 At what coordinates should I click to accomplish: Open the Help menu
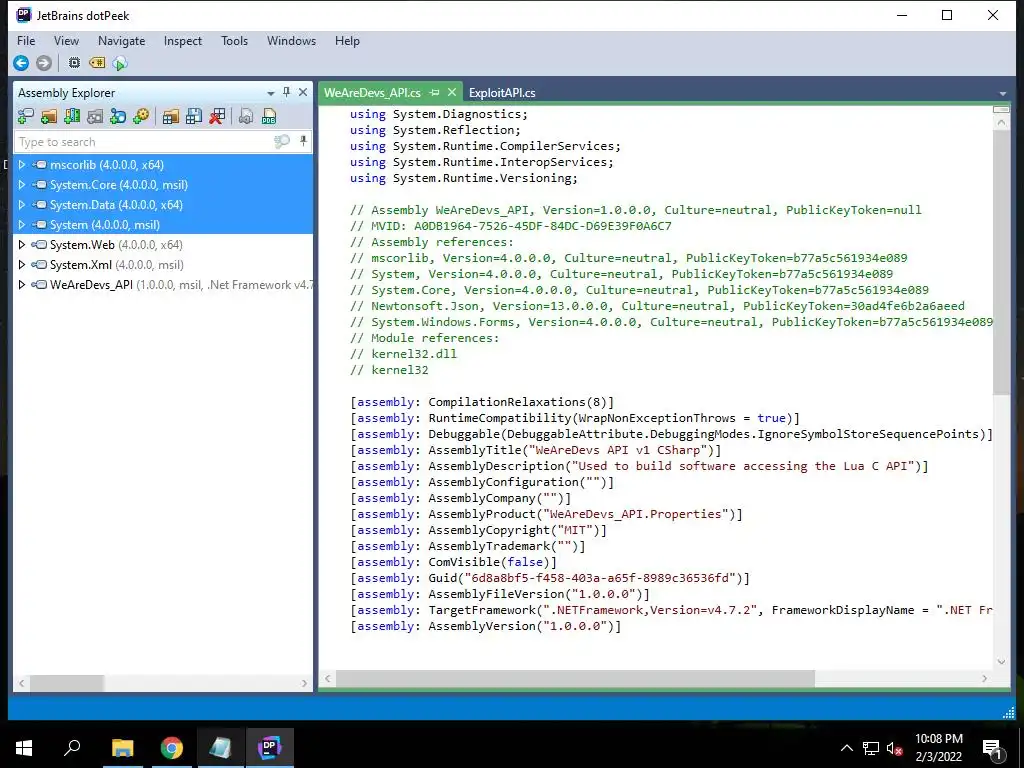coord(347,40)
